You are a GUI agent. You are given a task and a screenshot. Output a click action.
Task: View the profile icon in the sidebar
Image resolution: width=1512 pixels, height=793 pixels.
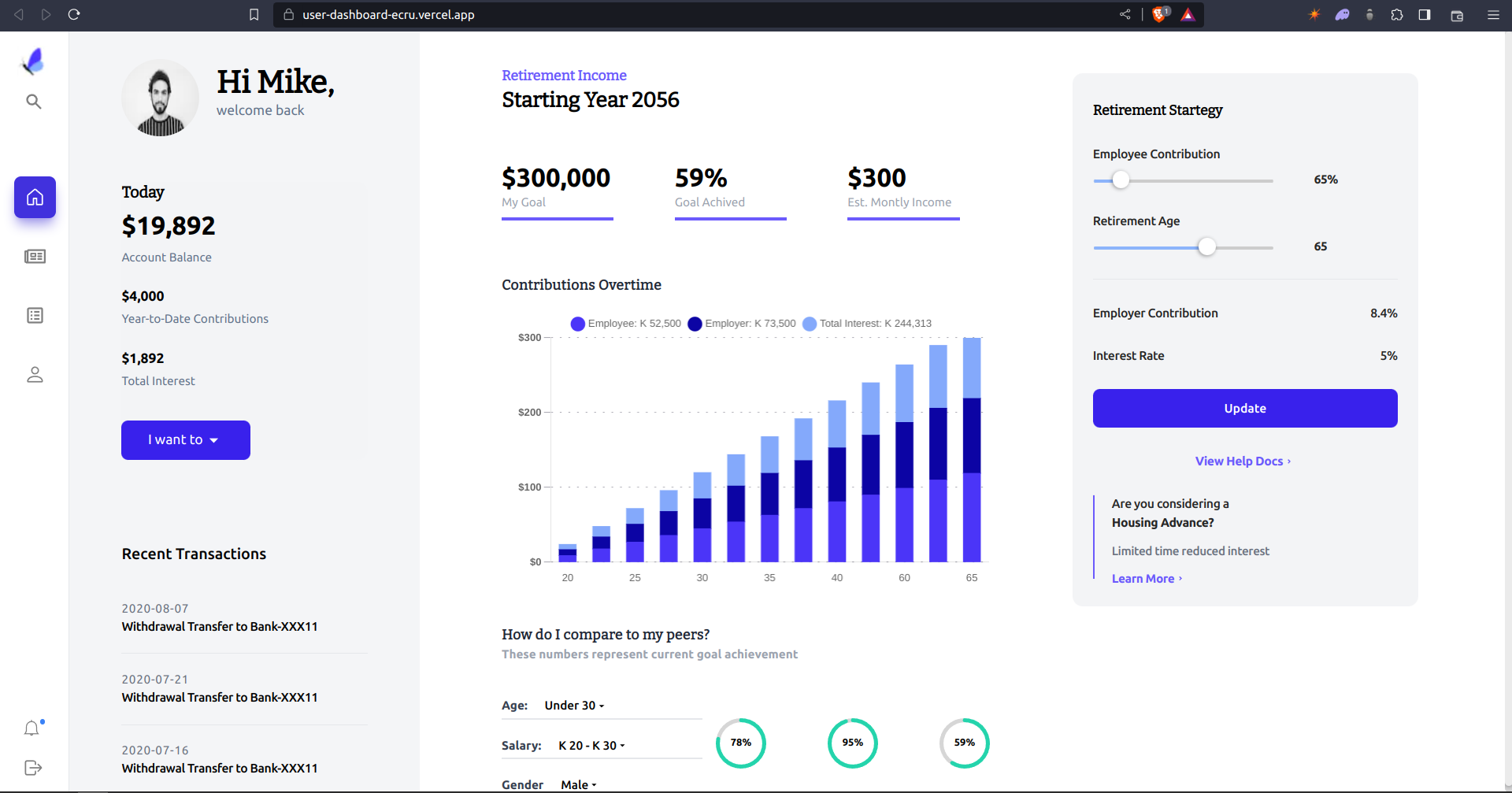pos(35,374)
